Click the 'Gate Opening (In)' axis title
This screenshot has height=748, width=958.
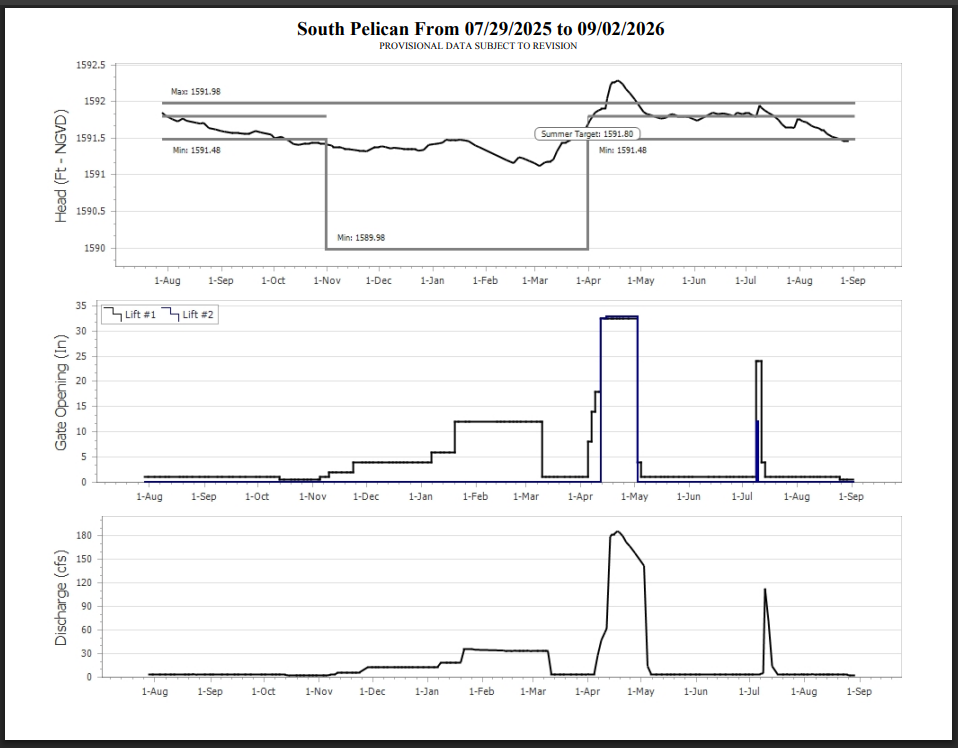(x=60, y=393)
